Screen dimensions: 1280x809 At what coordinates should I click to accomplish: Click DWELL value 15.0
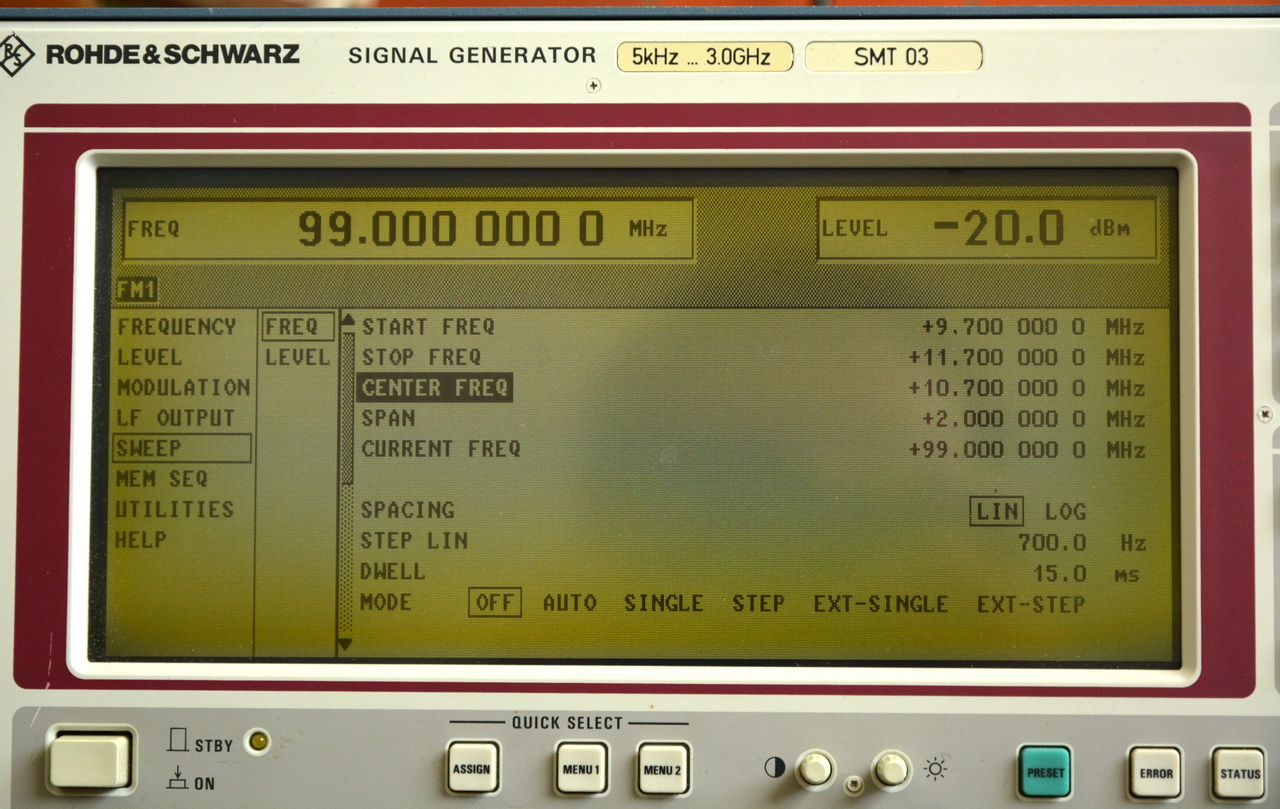[1059, 574]
